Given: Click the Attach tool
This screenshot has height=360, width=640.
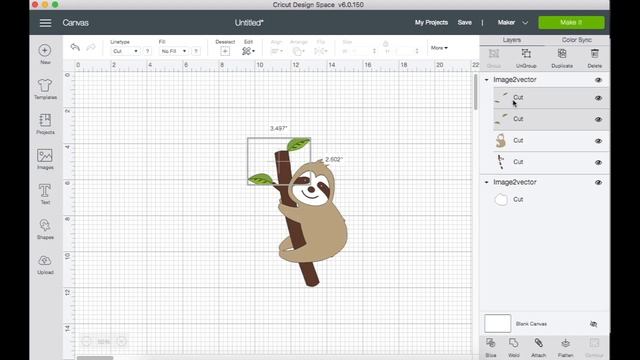Looking at the screenshot, I should click(538, 348).
